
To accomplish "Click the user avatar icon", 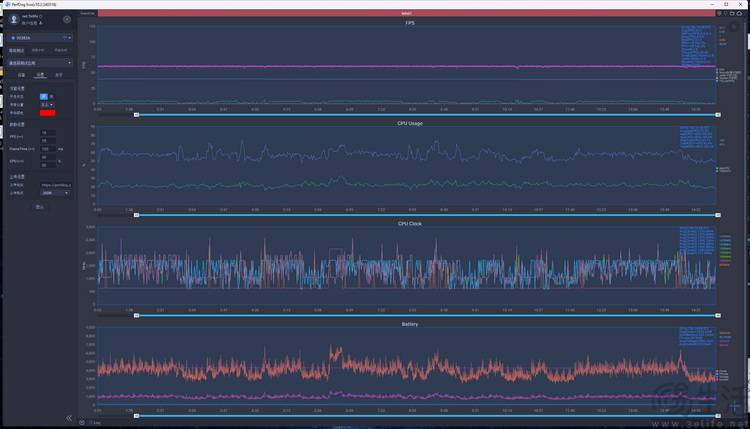I will [14, 19].
